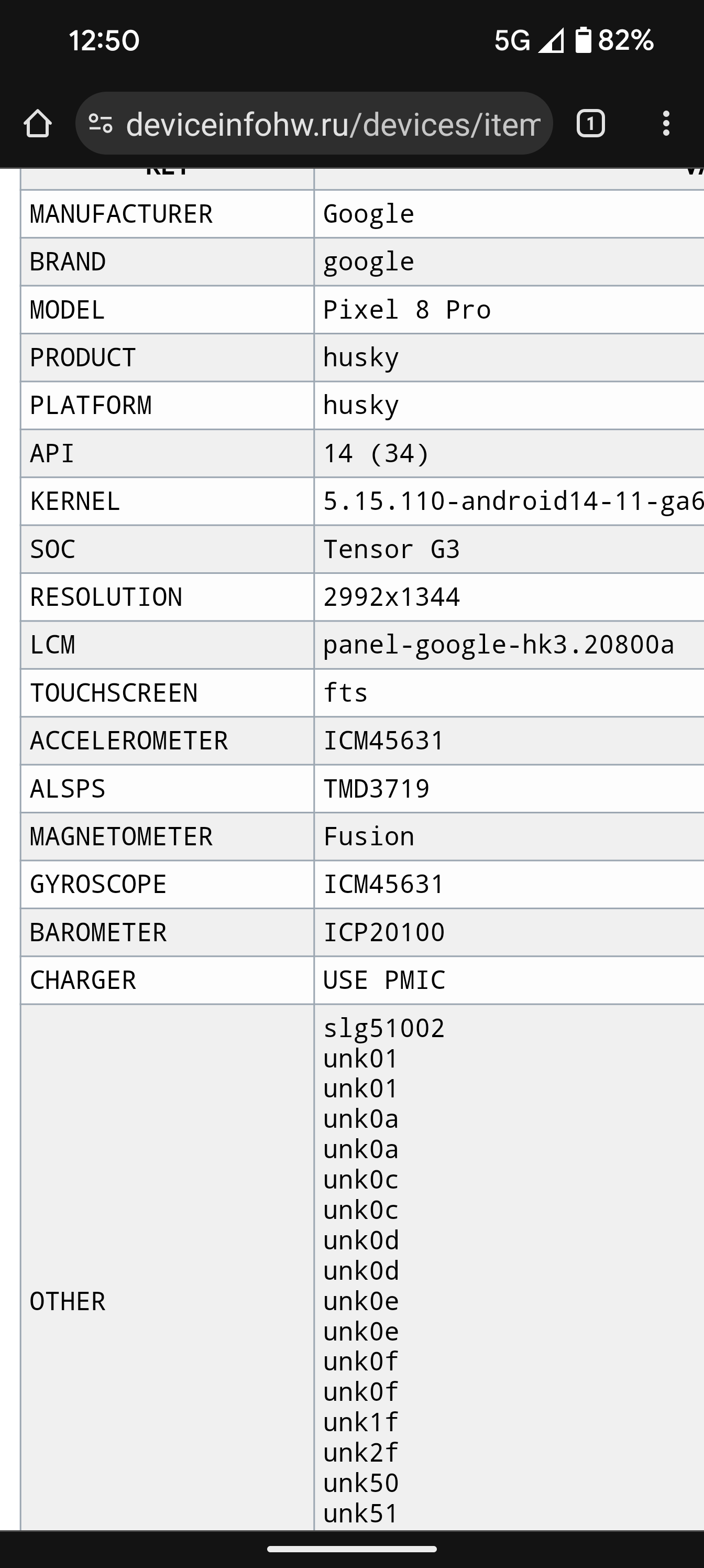Select the panel-google-hk3.20800a LCM value
The image size is (704, 1568).
(498, 645)
